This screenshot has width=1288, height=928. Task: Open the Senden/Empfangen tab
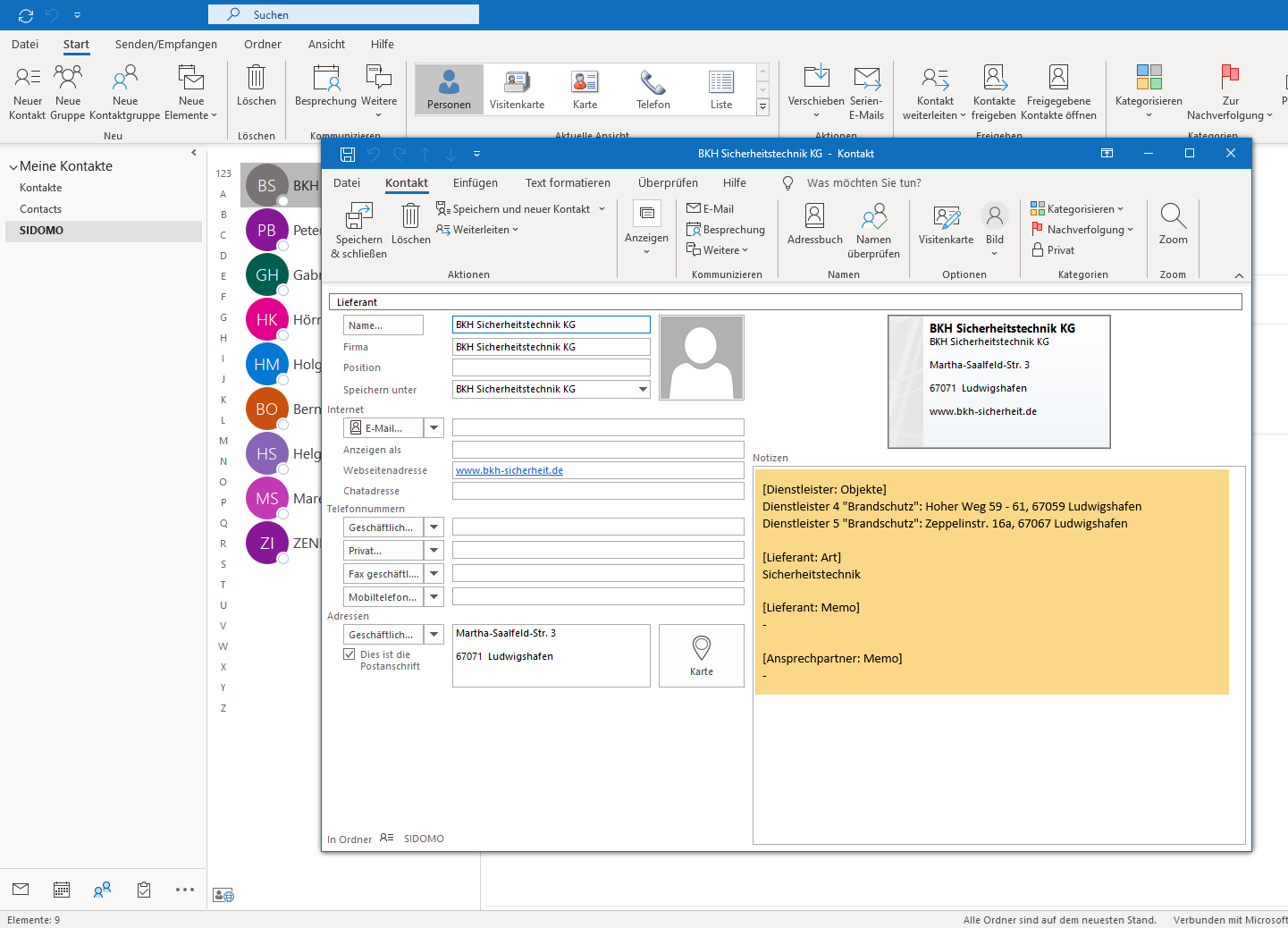click(166, 44)
